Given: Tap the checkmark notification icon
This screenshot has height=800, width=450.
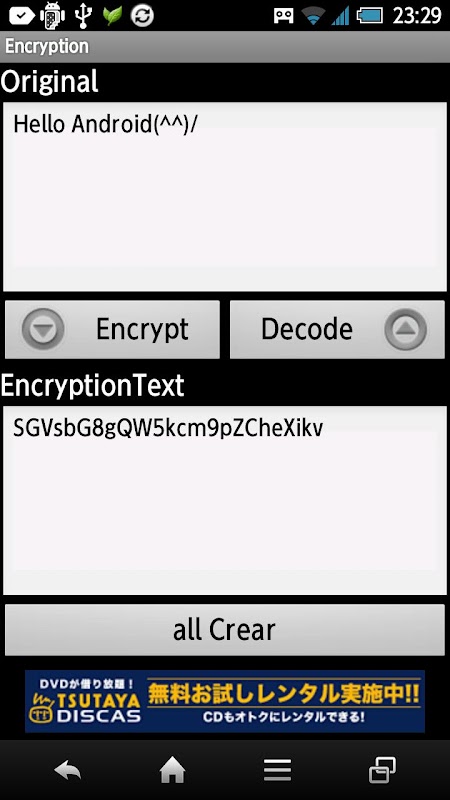Looking at the screenshot, I should 21,16.
